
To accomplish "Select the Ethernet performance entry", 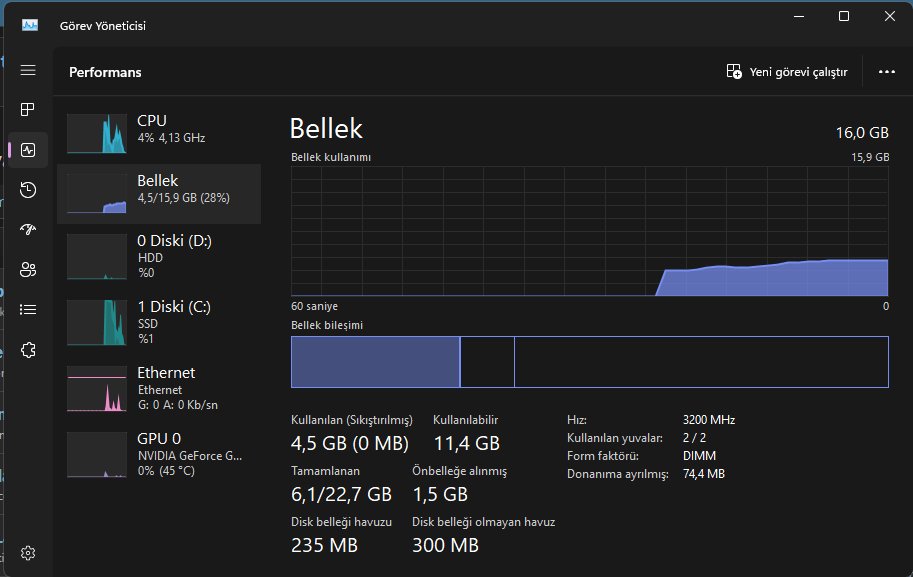I will point(159,388).
